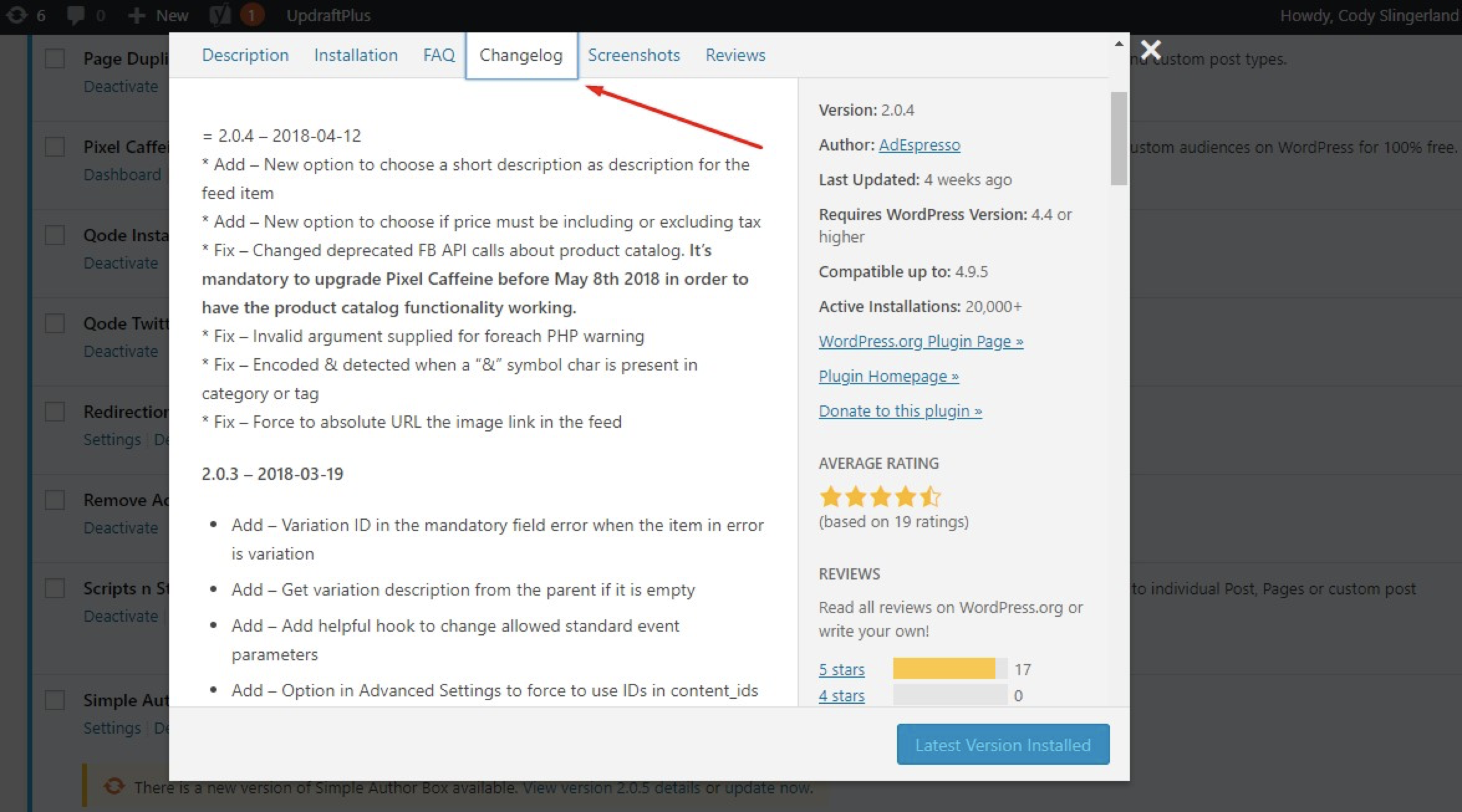1462x812 pixels.
Task: Close the plugin details modal with X
Action: click(1151, 49)
